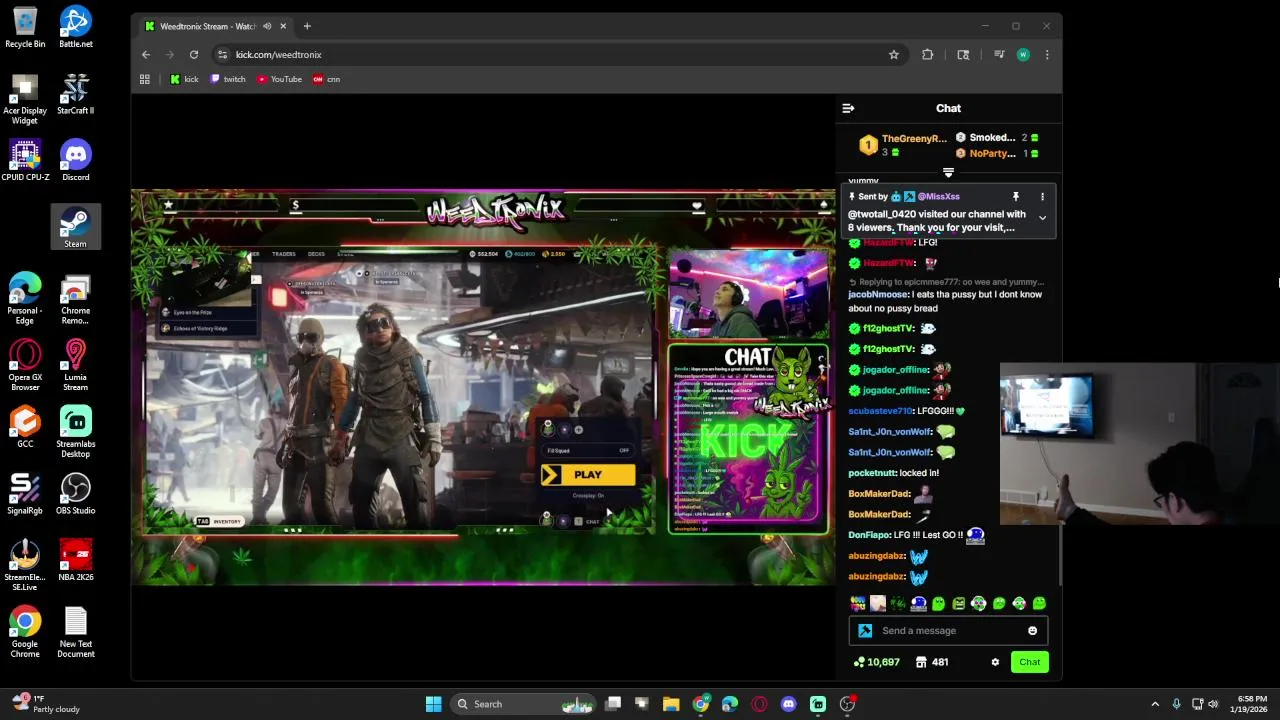Open the emoji picker in the message box
The height and width of the screenshot is (720, 1280).
pos(1032,631)
